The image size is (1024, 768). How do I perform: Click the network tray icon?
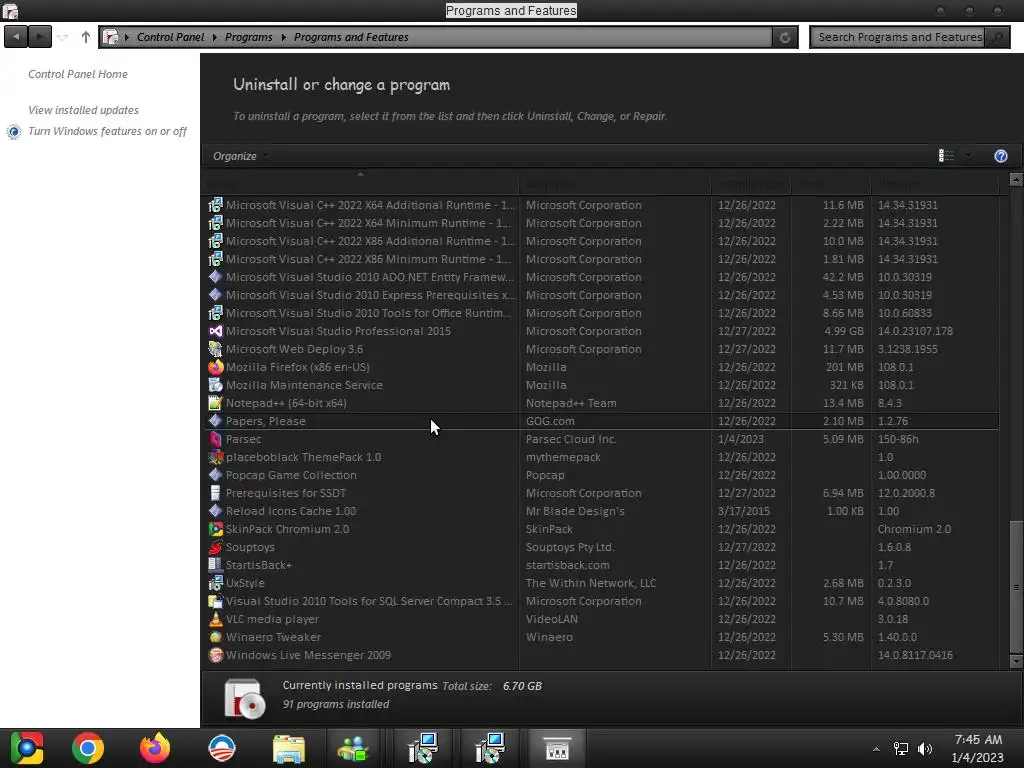pyautogui.click(x=901, y=748)
